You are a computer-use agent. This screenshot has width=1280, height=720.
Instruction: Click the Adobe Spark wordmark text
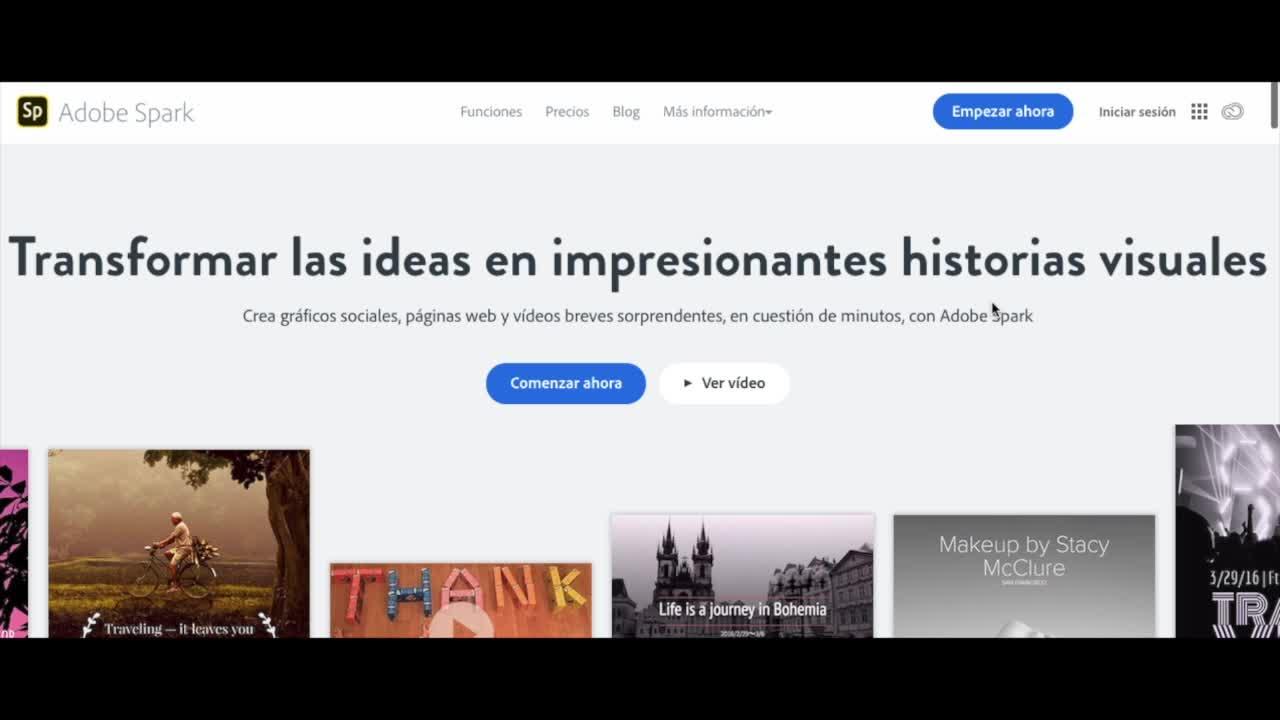(126, 112)
